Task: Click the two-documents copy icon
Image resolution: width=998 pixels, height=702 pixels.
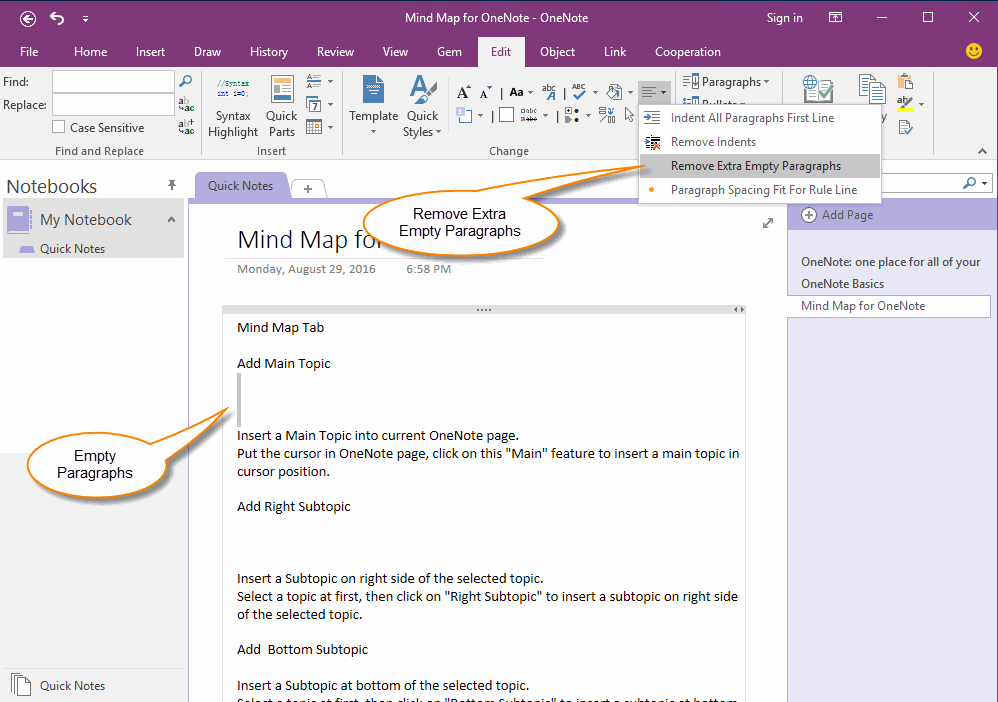Action: pyautogui.click(x=871, y=89)
